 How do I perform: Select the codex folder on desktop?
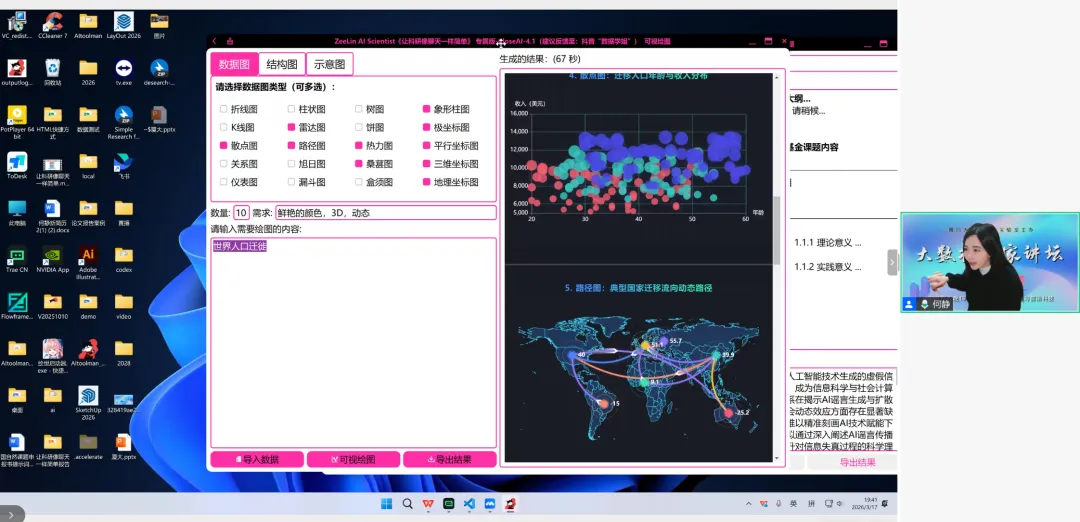point(124,260)
